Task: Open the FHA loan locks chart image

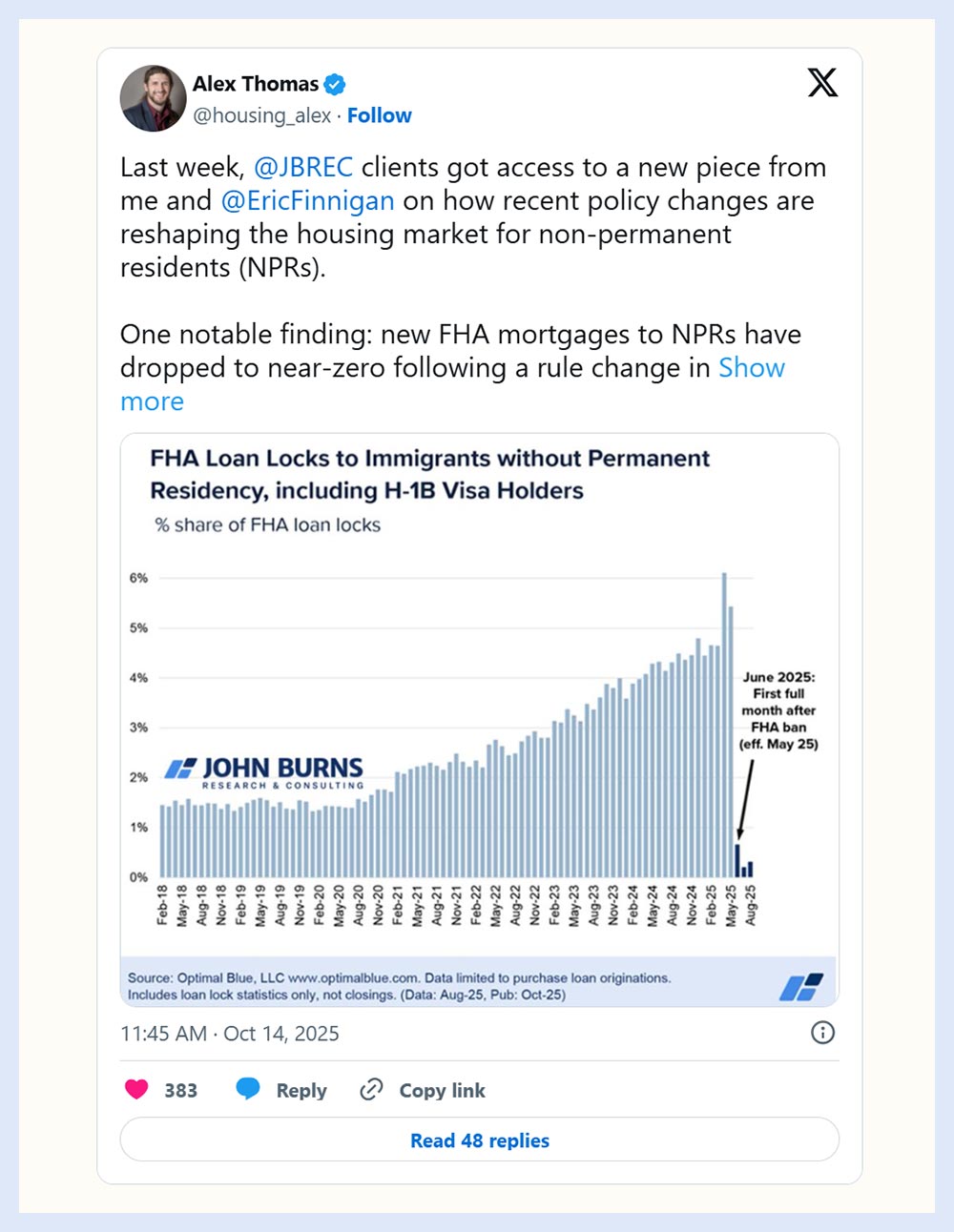Action: coord(479,720)
